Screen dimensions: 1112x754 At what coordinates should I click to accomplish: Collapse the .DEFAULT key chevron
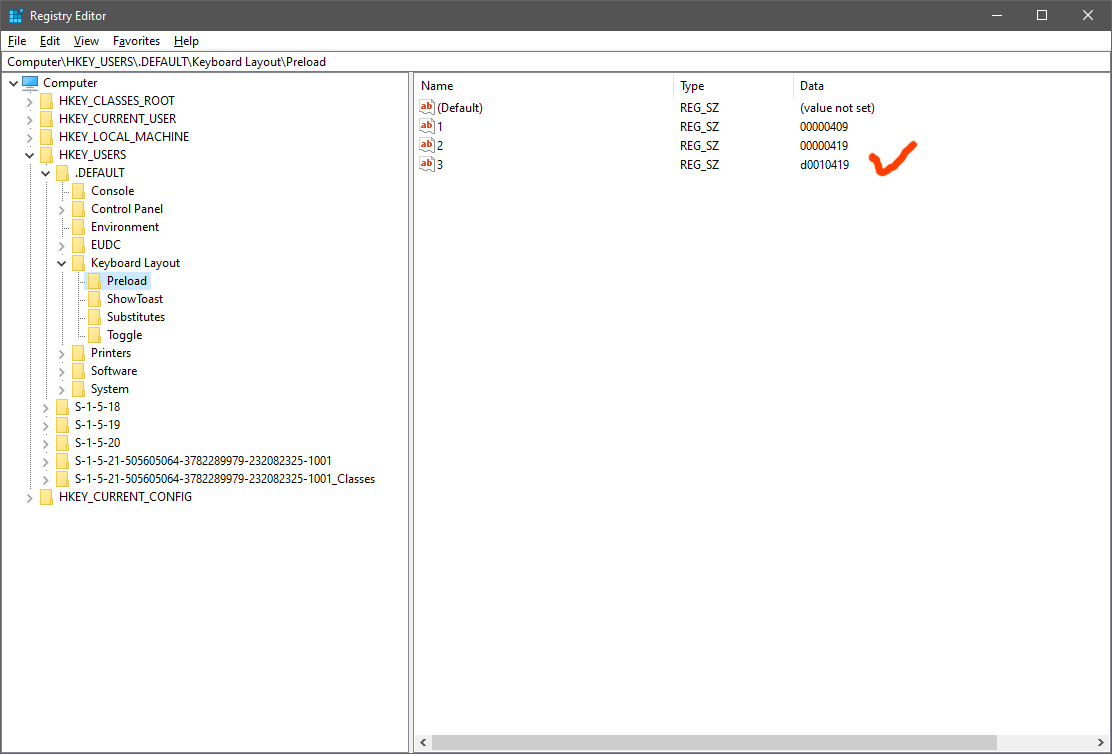click(x=46, y=173)
